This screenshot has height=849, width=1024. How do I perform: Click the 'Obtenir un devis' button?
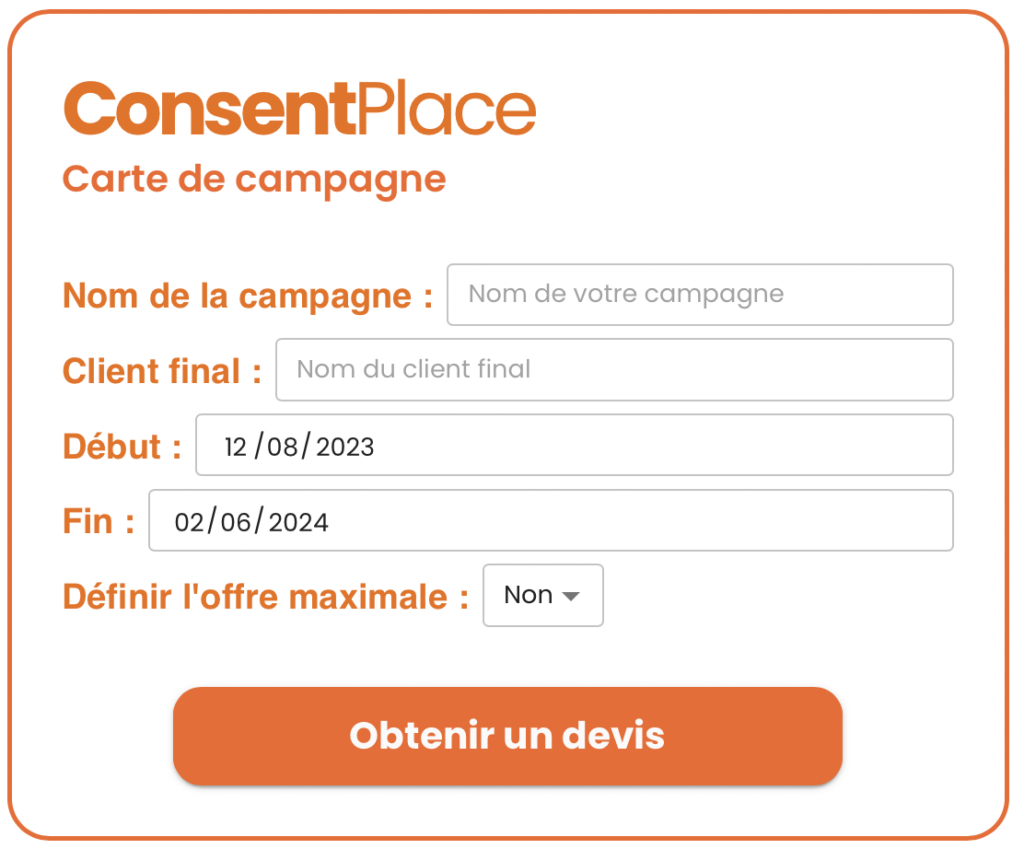tap(507, 735)
